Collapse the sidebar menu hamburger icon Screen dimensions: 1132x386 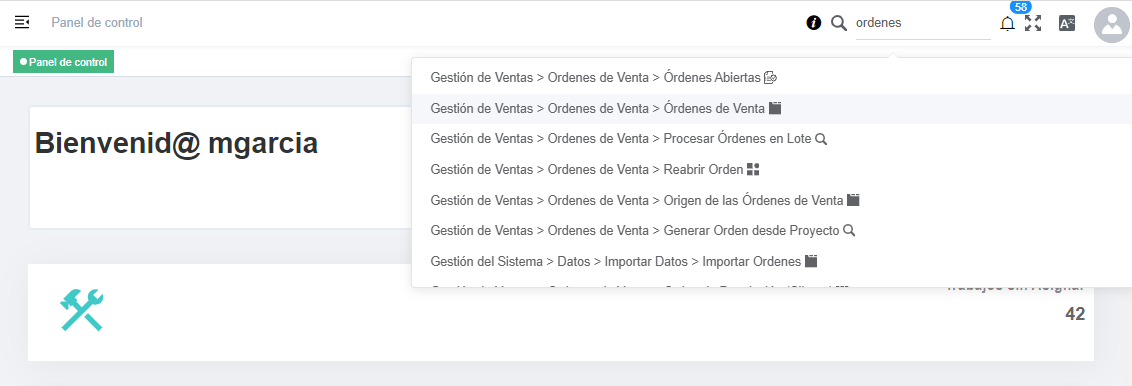click(22, 22)
